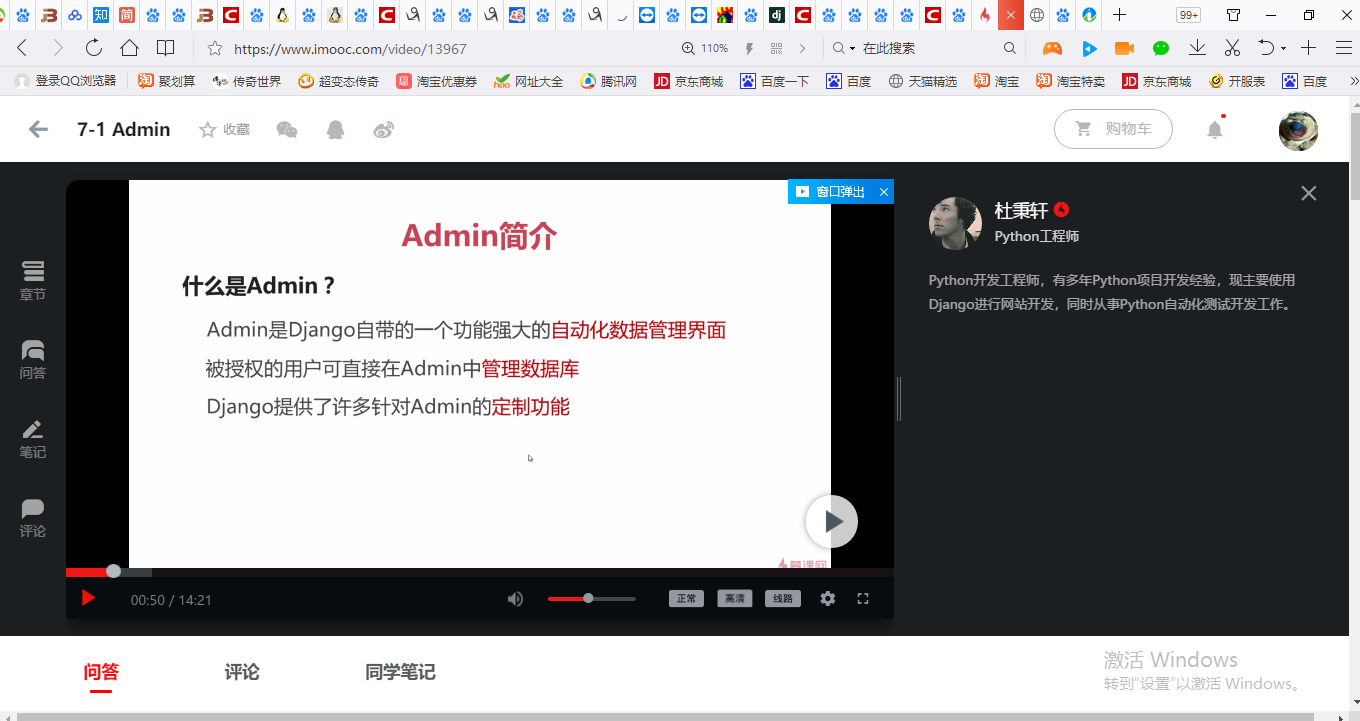Open a new browser tab with plus
The height and width of the screenshot is (721, 1360).
tap(1120, 15)
